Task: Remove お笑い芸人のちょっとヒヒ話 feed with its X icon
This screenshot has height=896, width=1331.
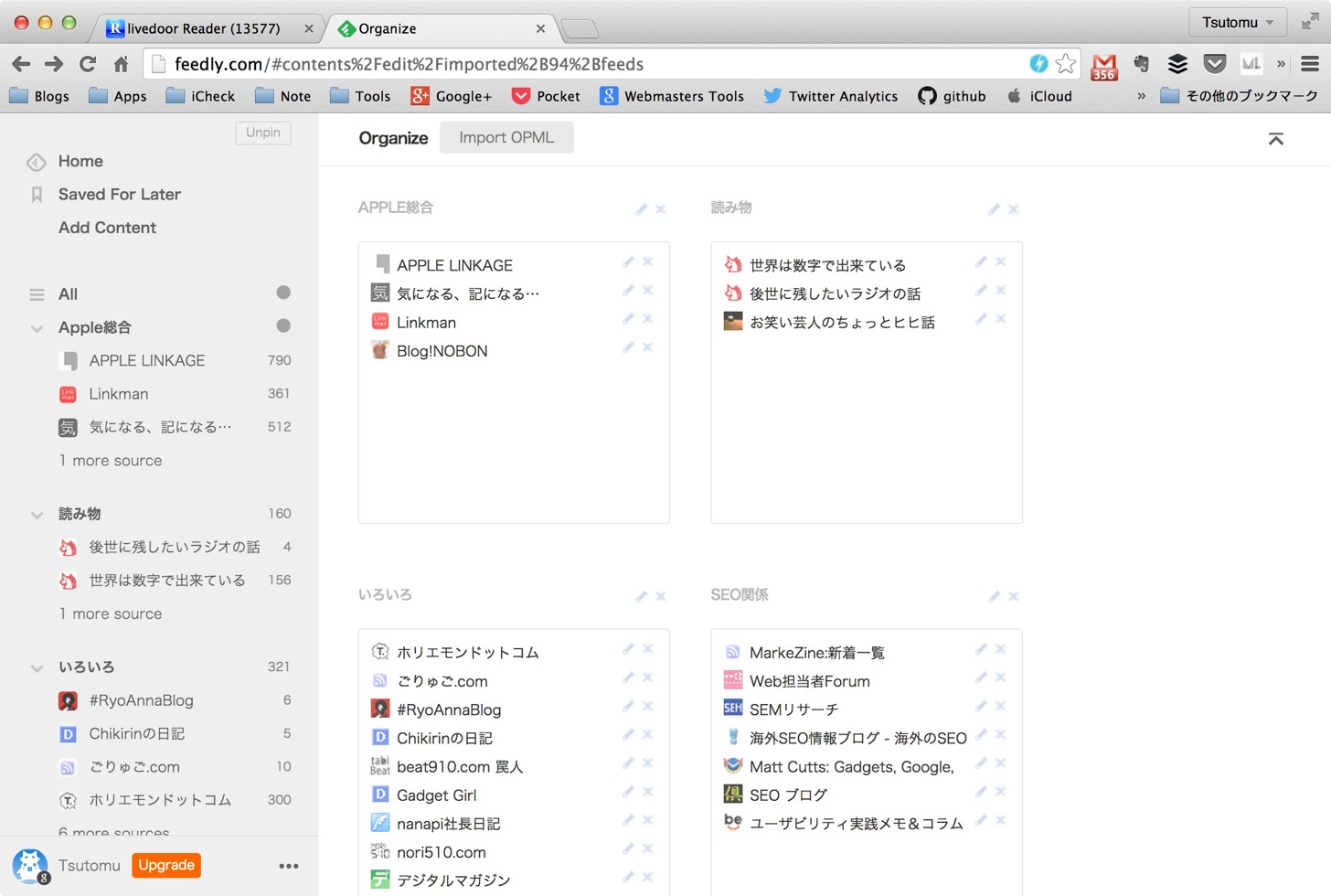Action: 1000,319
